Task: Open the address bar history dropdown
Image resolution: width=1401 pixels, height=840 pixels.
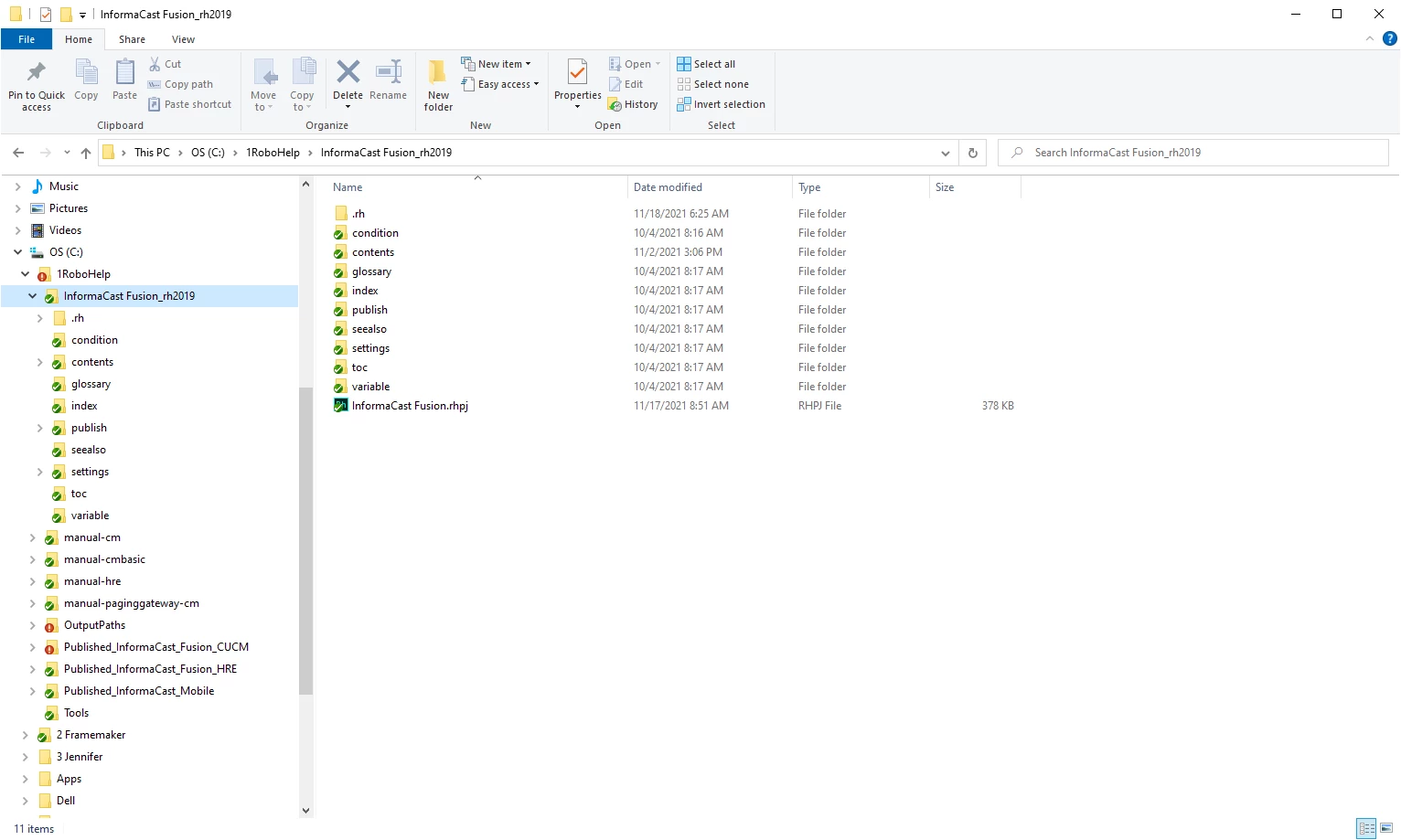Action: click(x=946, y=153)
